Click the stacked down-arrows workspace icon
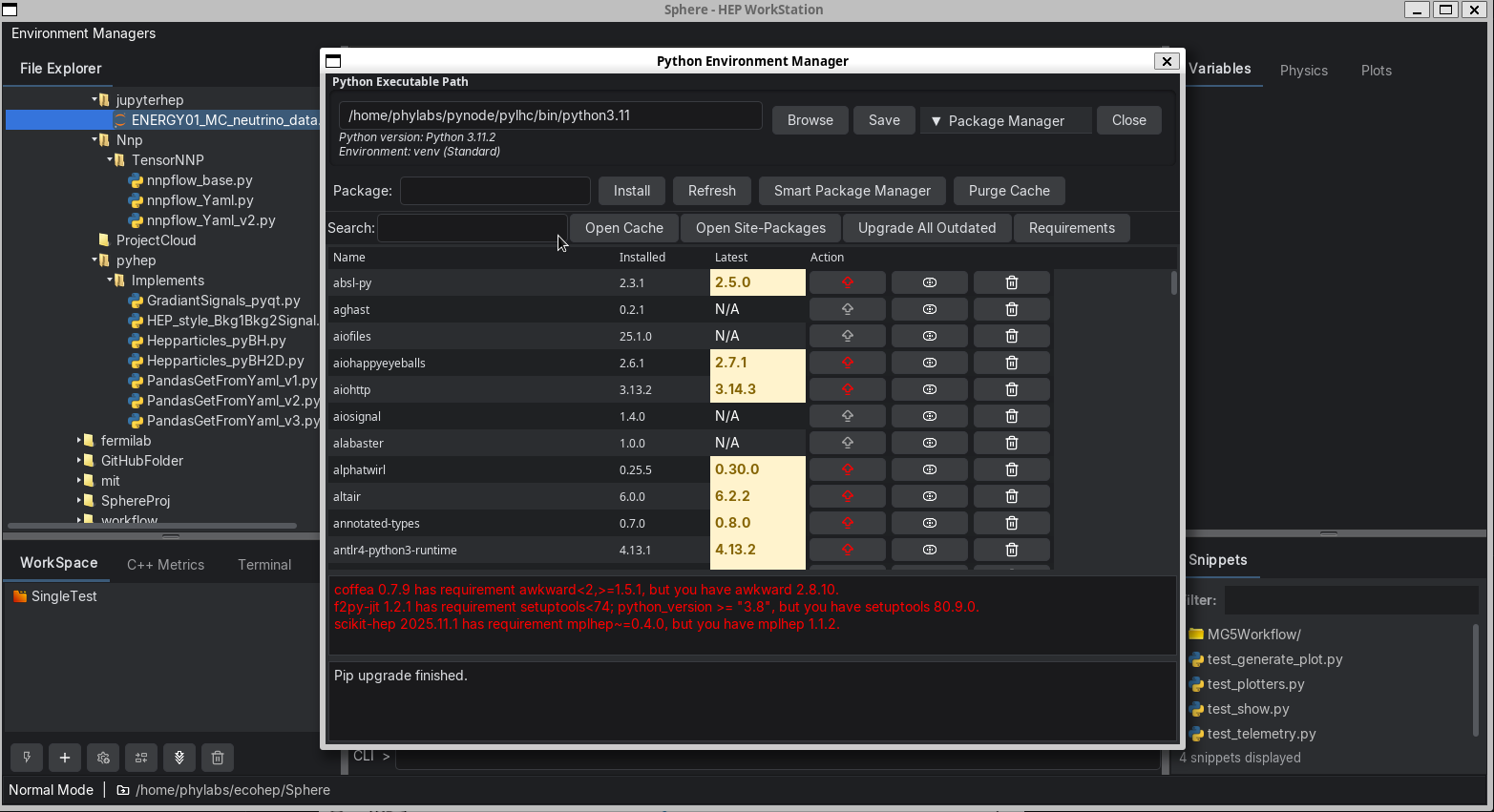This screenshot has height=812, width=1494. pyautogui.click(x=179, y=758)
